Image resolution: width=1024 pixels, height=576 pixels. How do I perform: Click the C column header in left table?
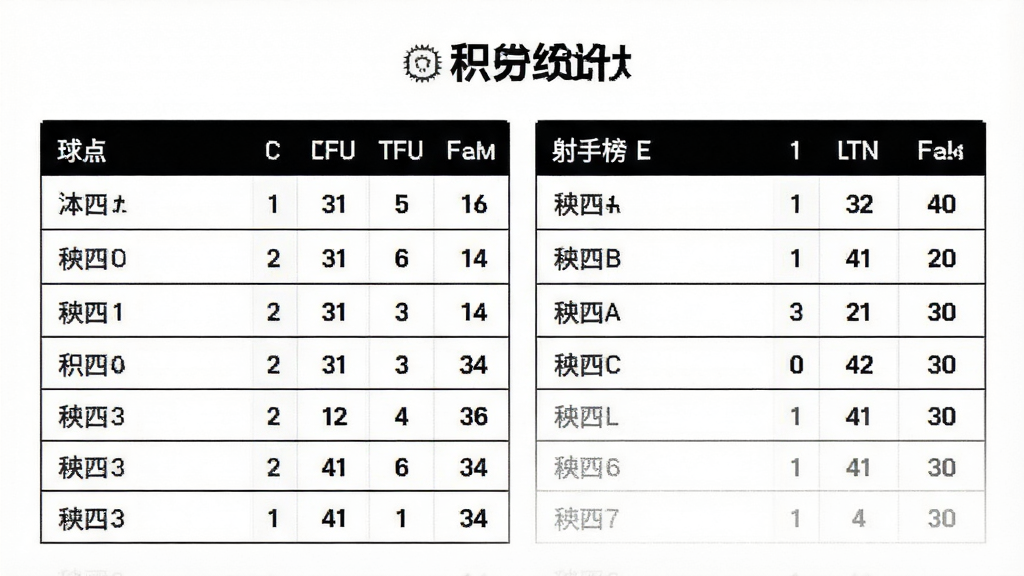coord(273,151)
